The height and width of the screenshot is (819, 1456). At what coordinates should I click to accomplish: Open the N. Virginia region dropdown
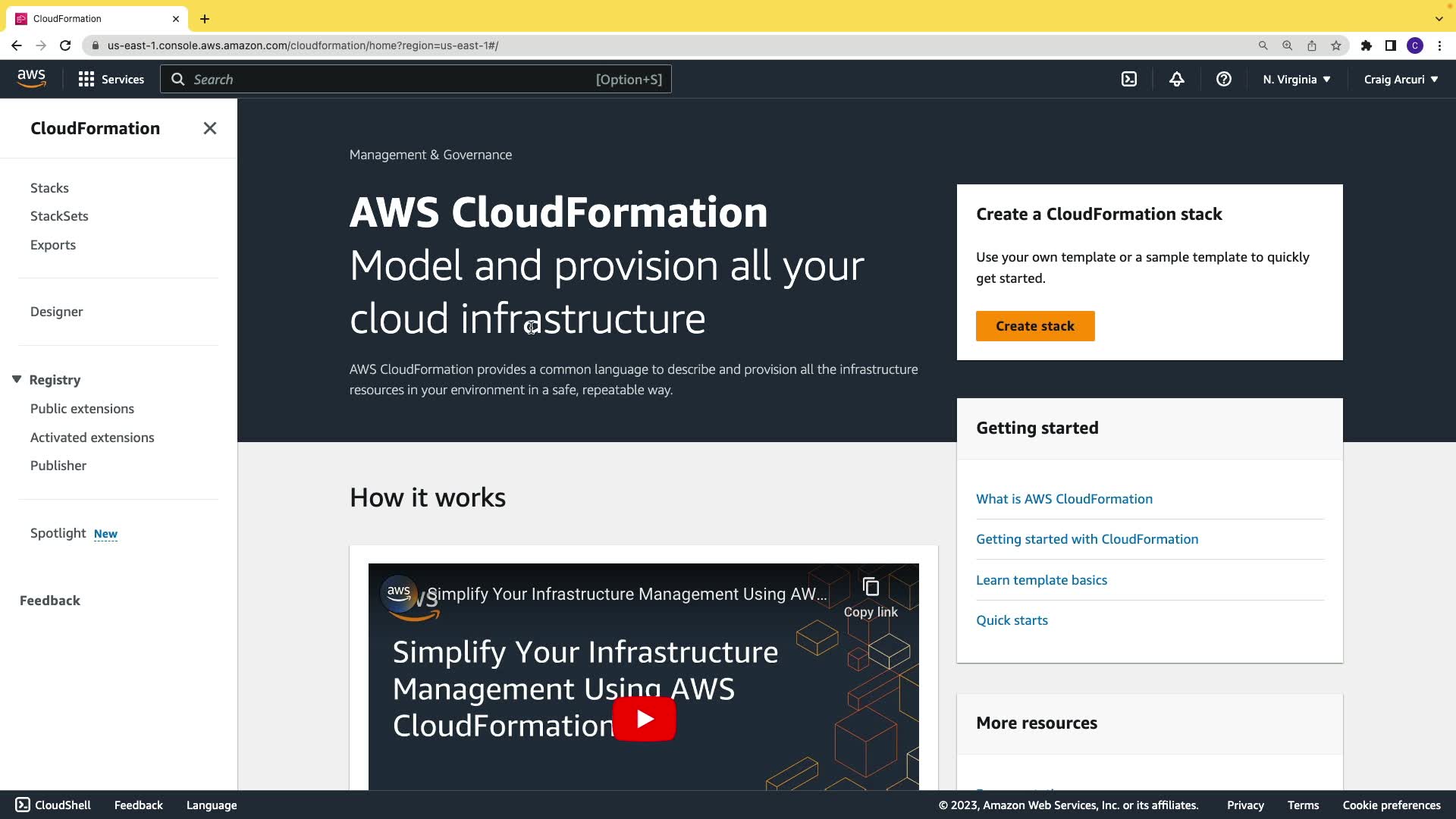pyautogui.click(x=1296, y=80)
